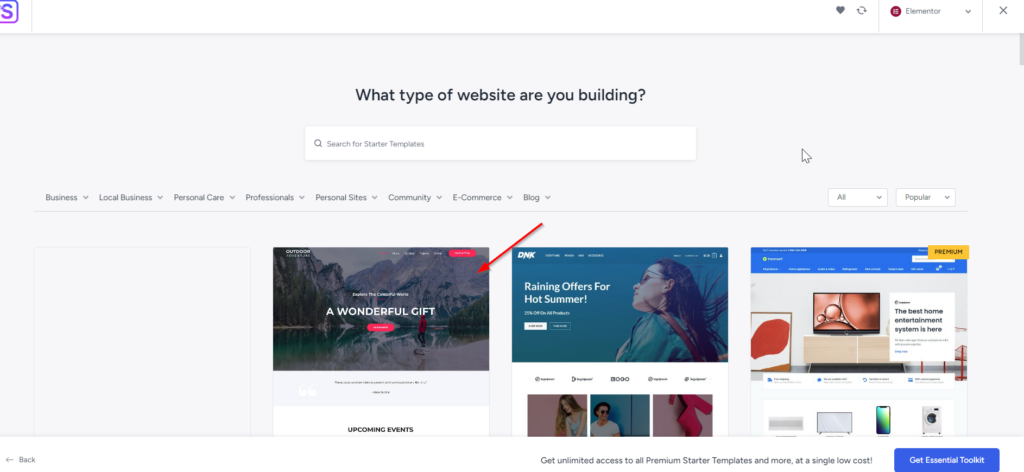The height and width of the screenshot is (472, 1024).
Task: Click the Back link at bottom
Action: click(27, 460)
